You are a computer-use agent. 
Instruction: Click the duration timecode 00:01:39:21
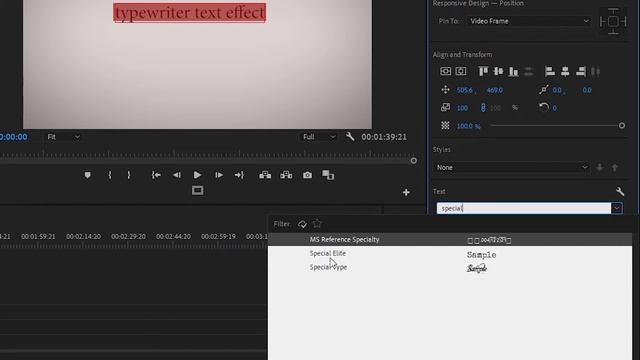tap(384, 137)
